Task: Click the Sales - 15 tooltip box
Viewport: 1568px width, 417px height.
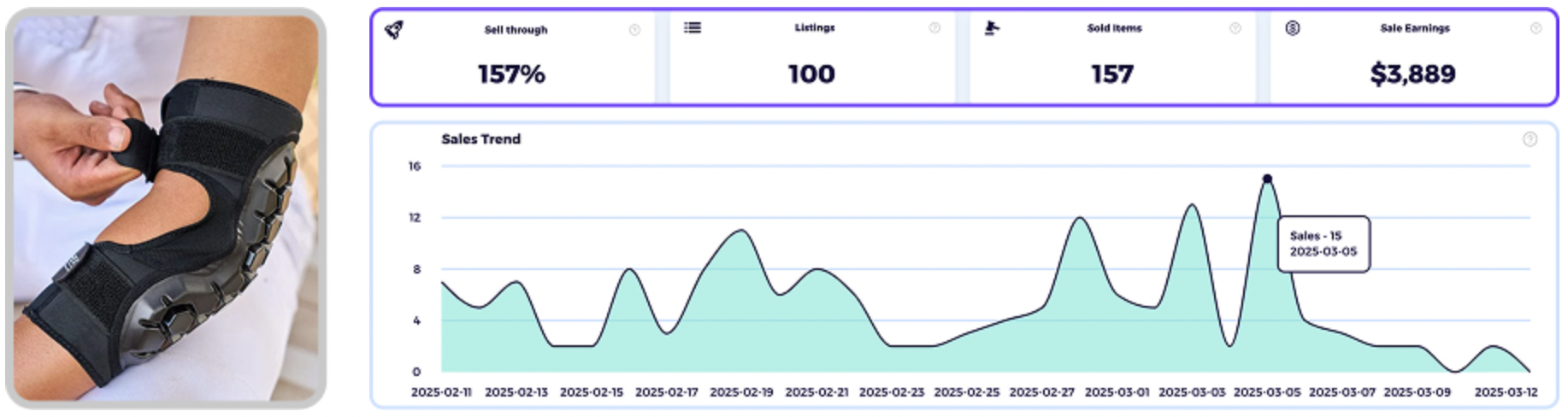Action: pyautogui.click(x=1323, y=244)
